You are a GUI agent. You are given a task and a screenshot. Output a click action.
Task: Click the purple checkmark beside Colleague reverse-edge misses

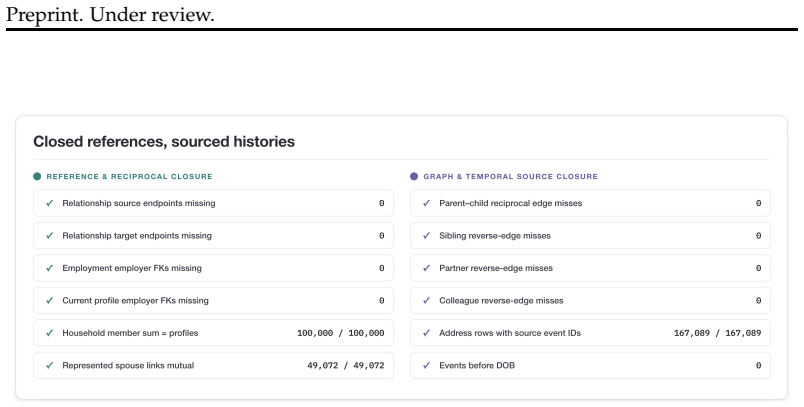pos(427,300)
